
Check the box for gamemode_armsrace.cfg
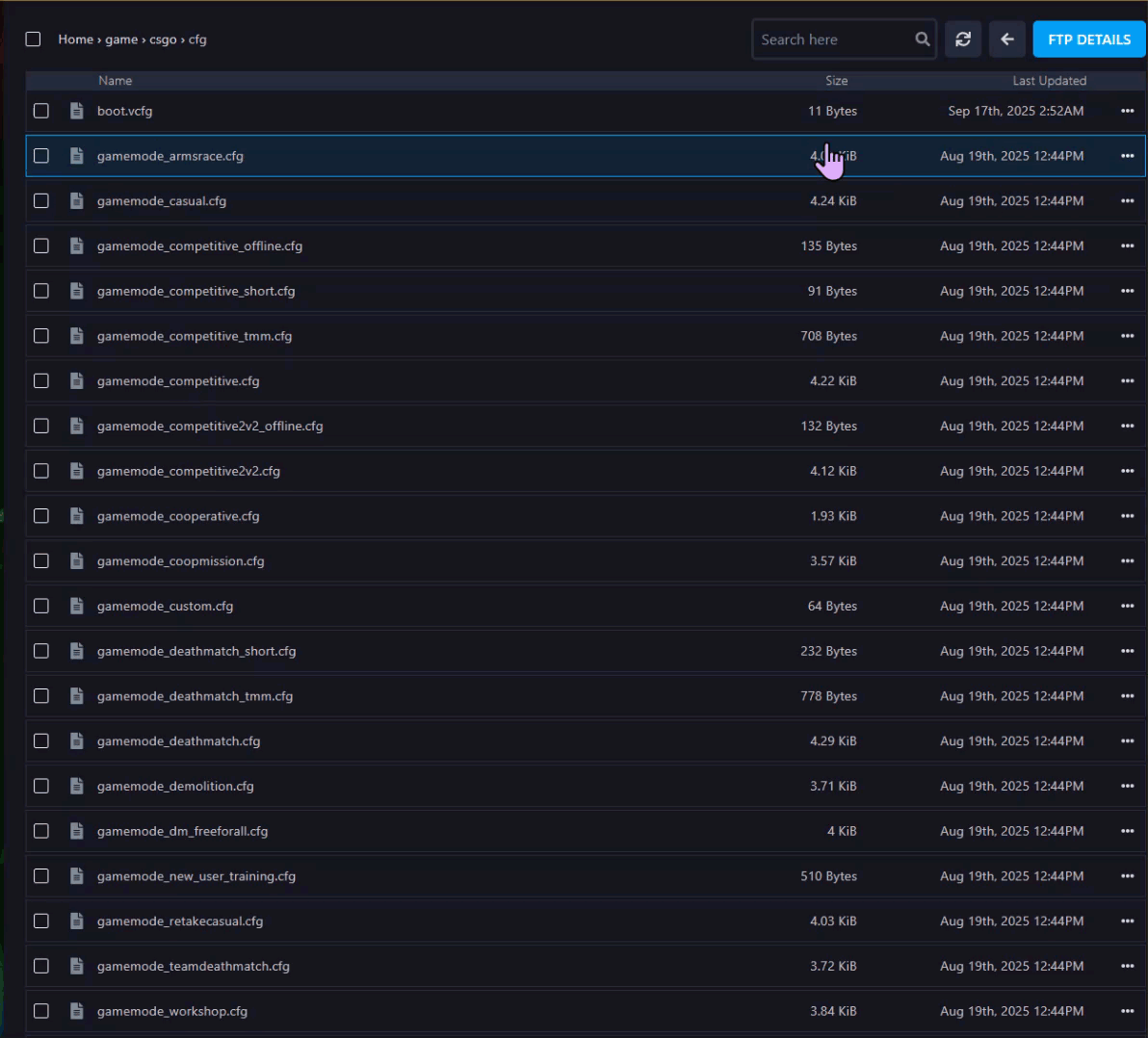pos(41,156)
